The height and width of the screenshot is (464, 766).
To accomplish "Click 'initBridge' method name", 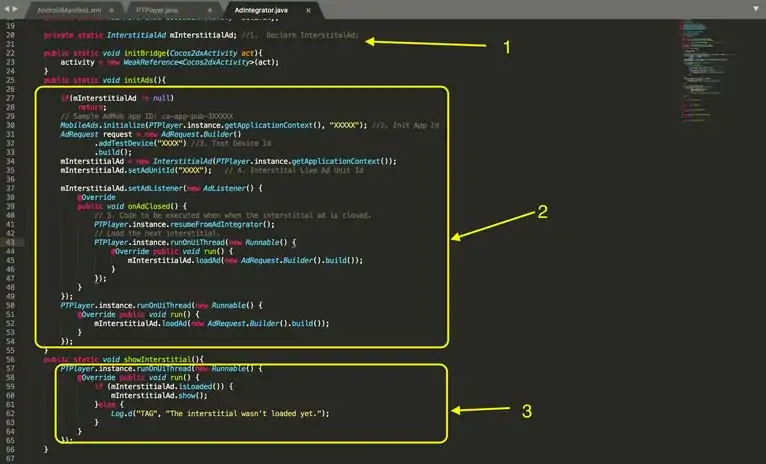I will (145, 53).
